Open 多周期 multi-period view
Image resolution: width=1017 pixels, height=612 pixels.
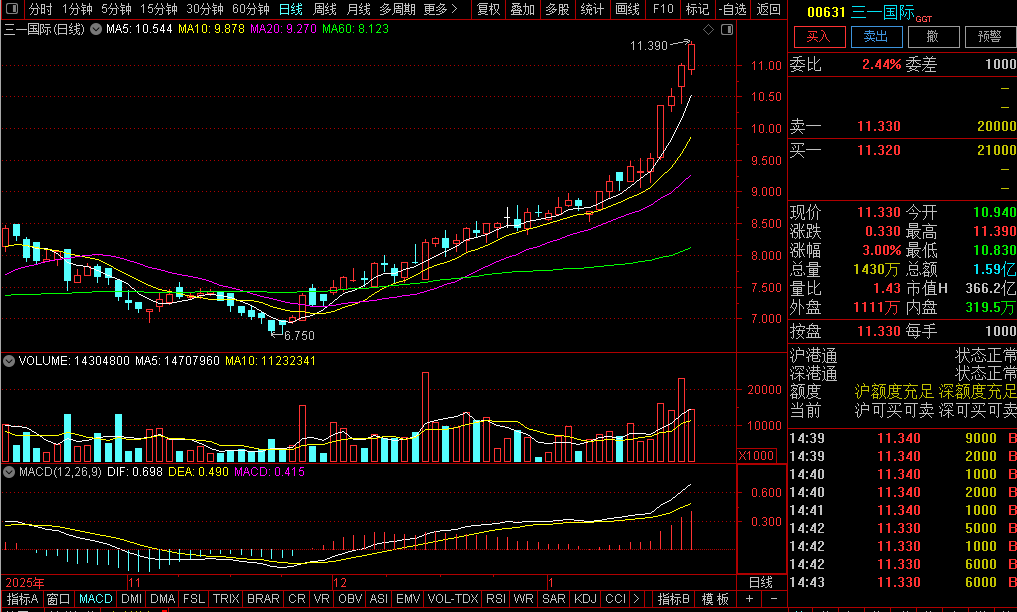coord(397,9)
